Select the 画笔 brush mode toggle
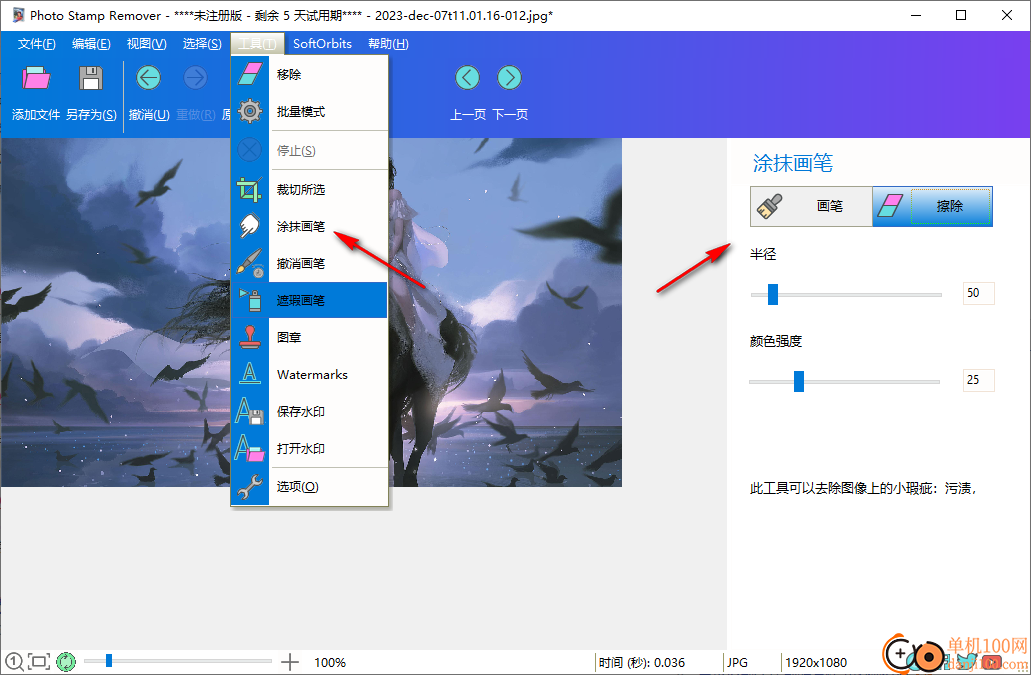Viewport: 1031px width, 675px height. click(x=811, y=206)
